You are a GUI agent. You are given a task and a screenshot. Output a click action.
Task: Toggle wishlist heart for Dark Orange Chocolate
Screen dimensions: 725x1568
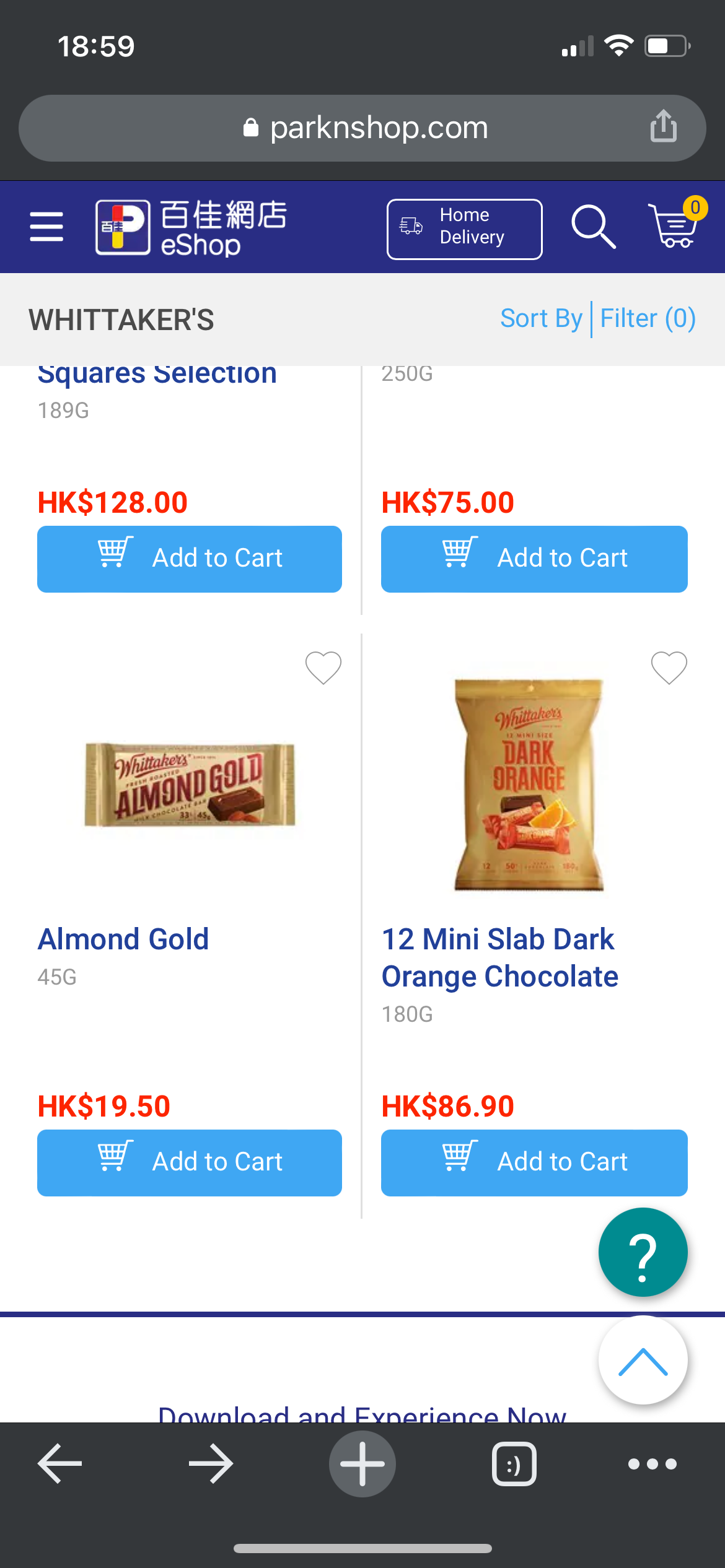669,668
